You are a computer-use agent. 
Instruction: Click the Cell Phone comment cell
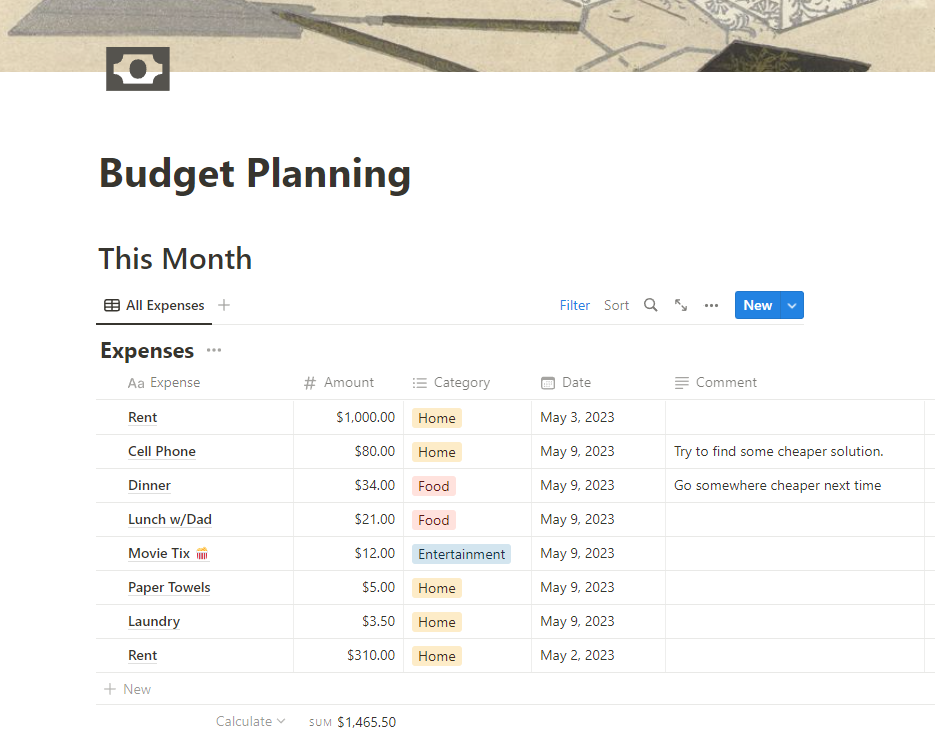point(779,451)
